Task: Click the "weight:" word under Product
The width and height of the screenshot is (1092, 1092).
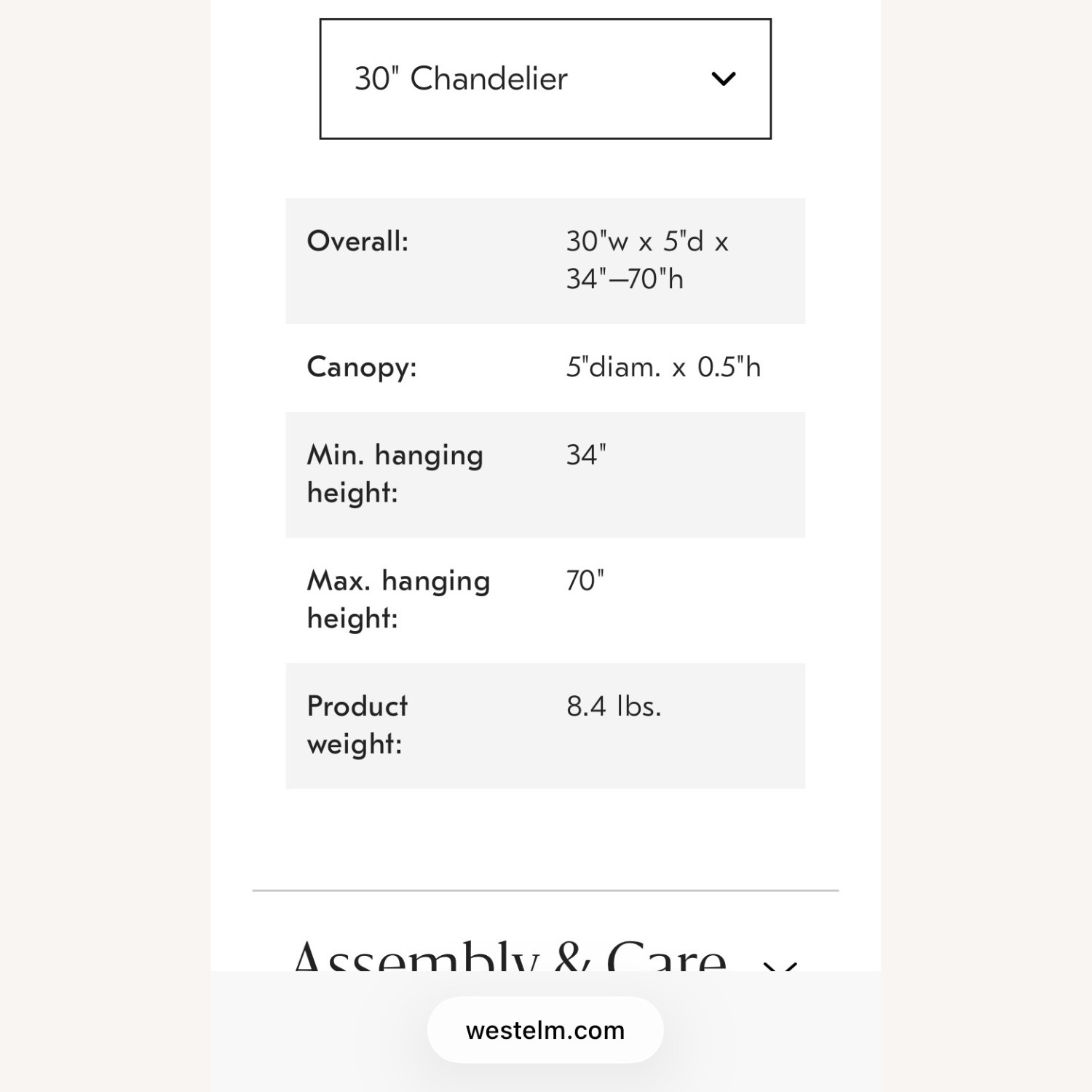Action: pyautogui.click(x=355, y=744)
